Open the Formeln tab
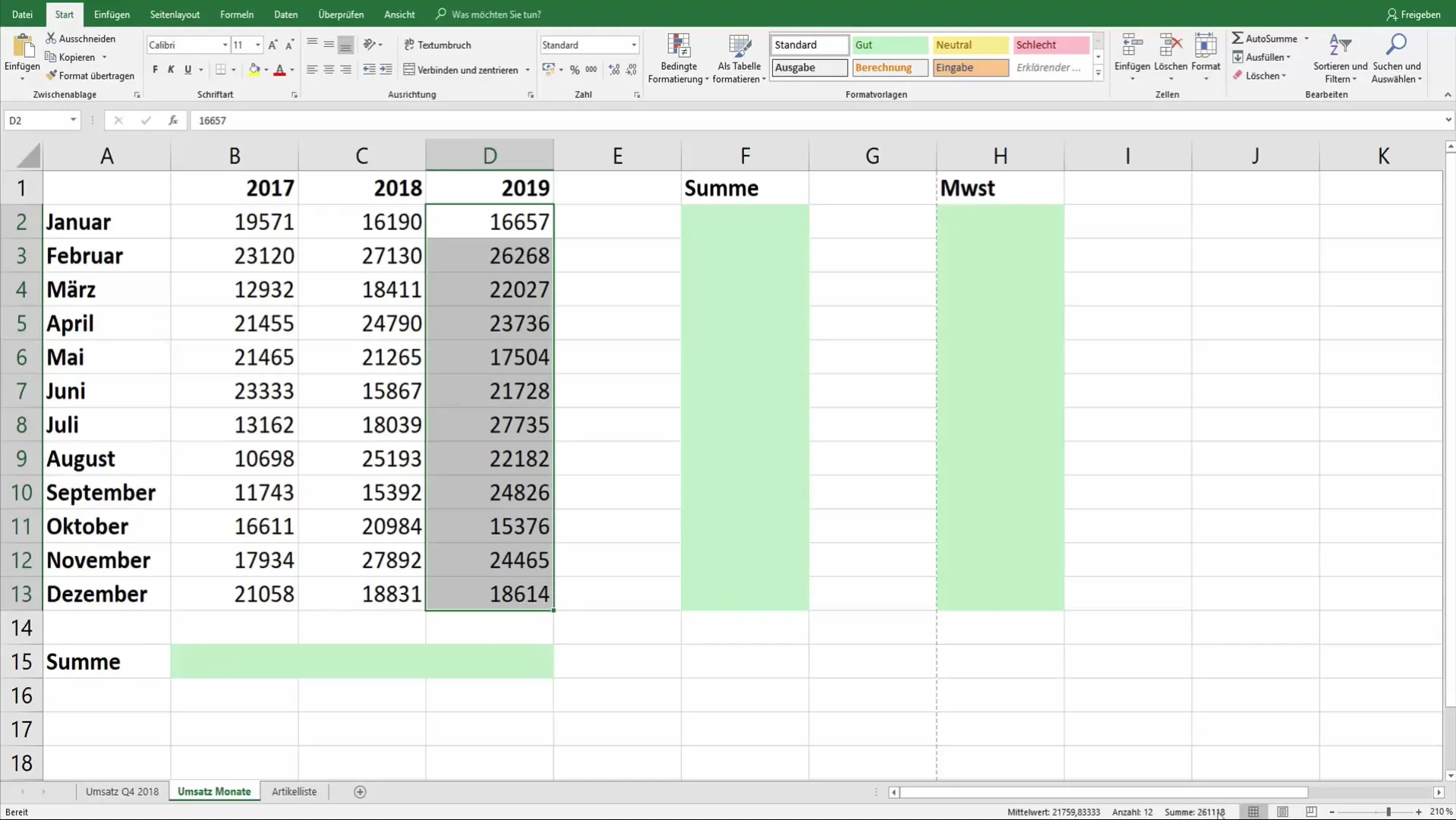 click(x=237, y=14)
